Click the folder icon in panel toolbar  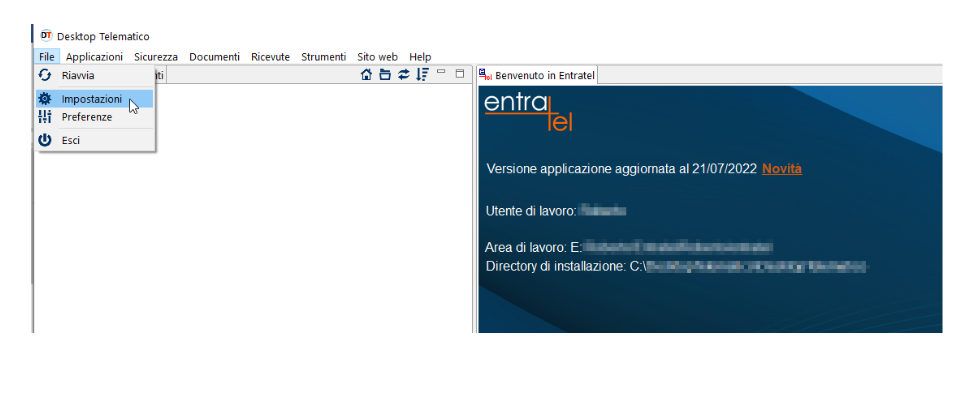click(x=385, y=75)
